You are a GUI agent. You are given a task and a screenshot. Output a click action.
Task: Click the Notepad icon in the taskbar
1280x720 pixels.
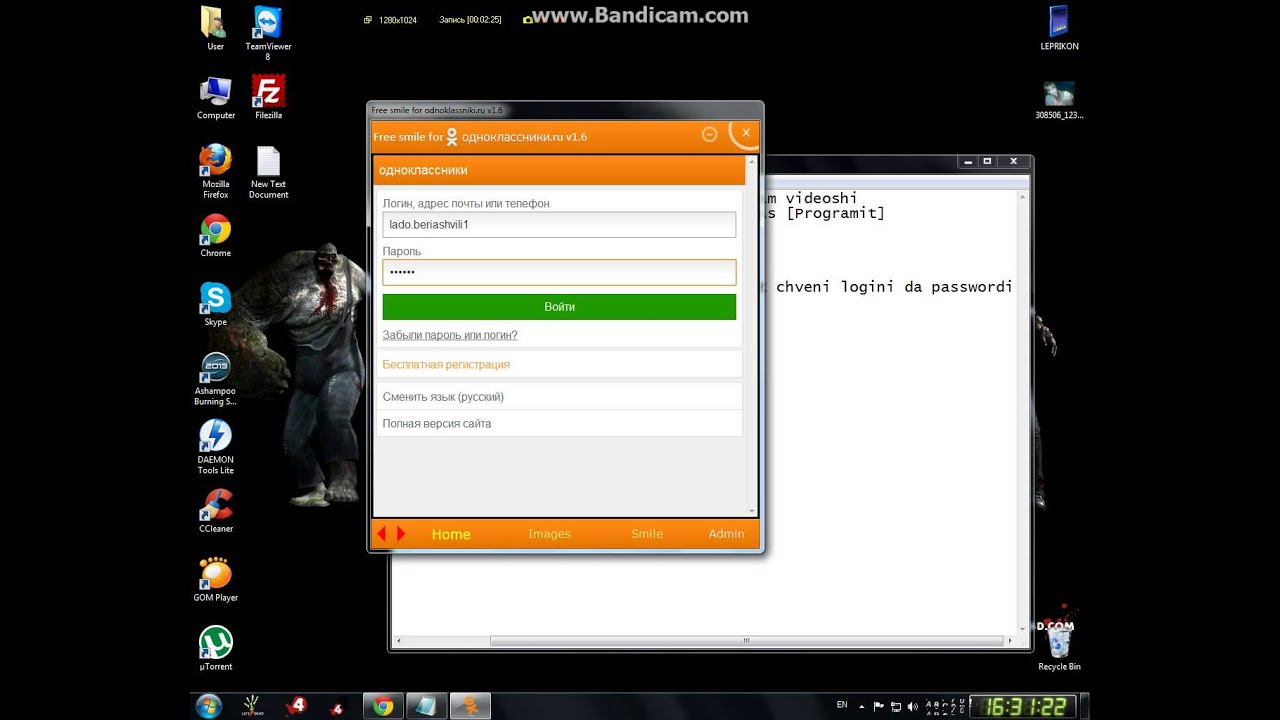(x=426, y=706)
